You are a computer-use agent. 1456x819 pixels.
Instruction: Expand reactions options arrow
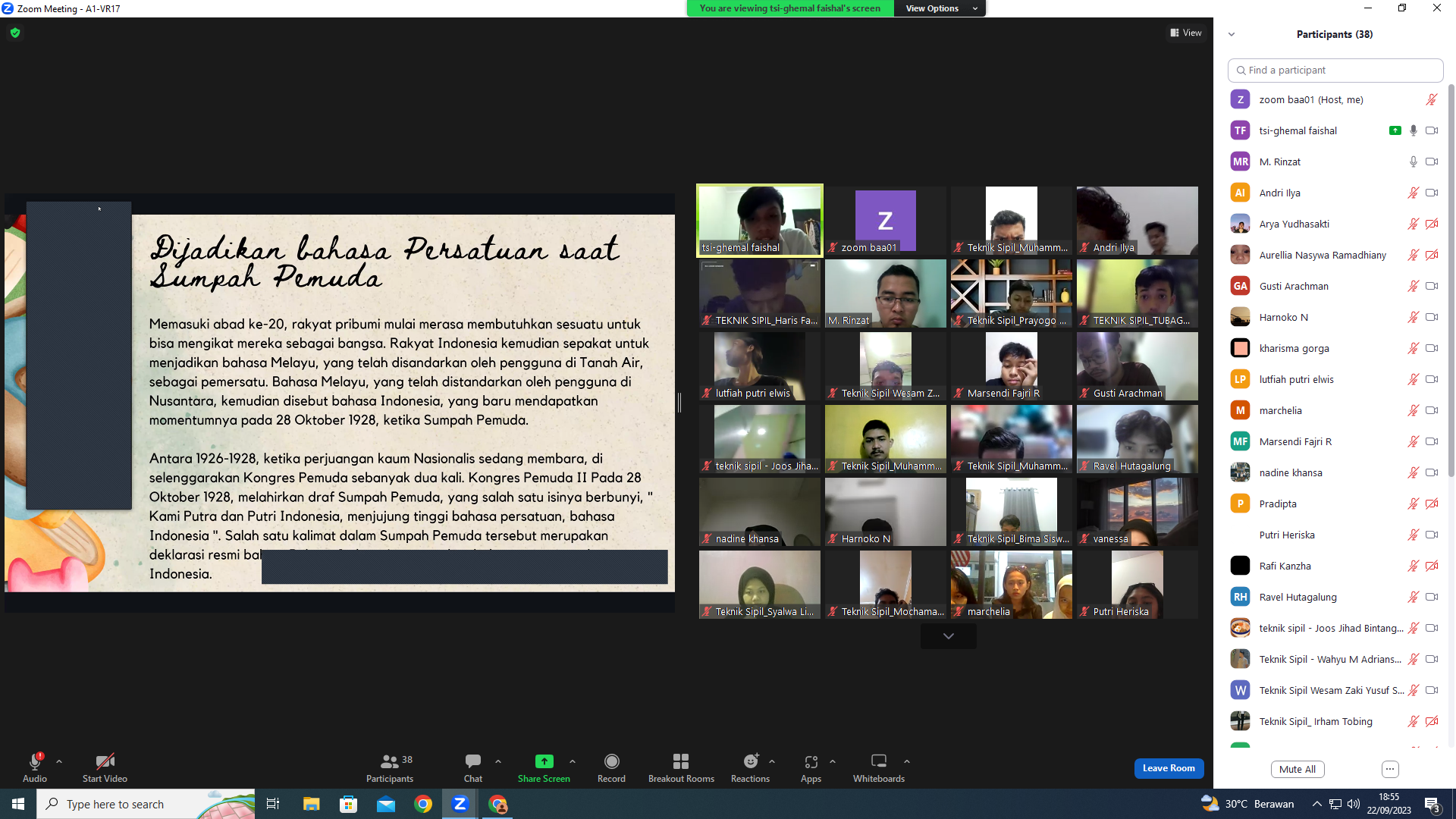[x=772, y=761]
